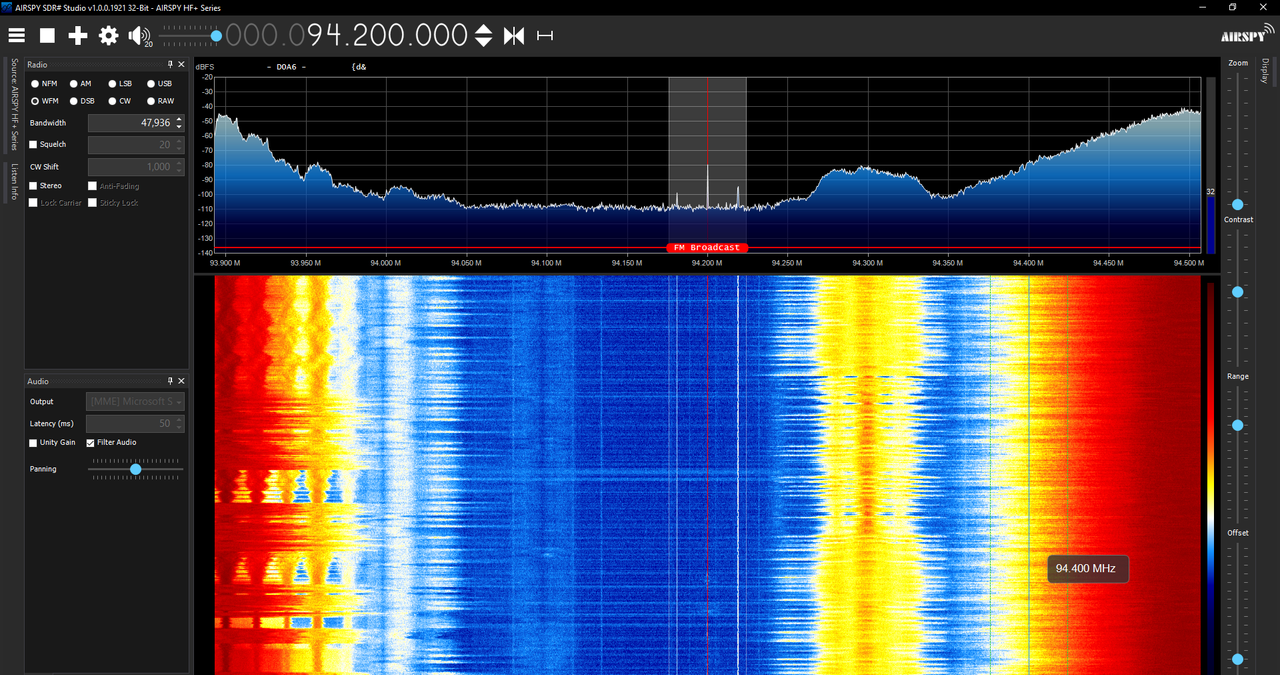Toggle the Lock Carrier checkbox
Viewport: 1280px width, 675px height.
coord(33,203)
